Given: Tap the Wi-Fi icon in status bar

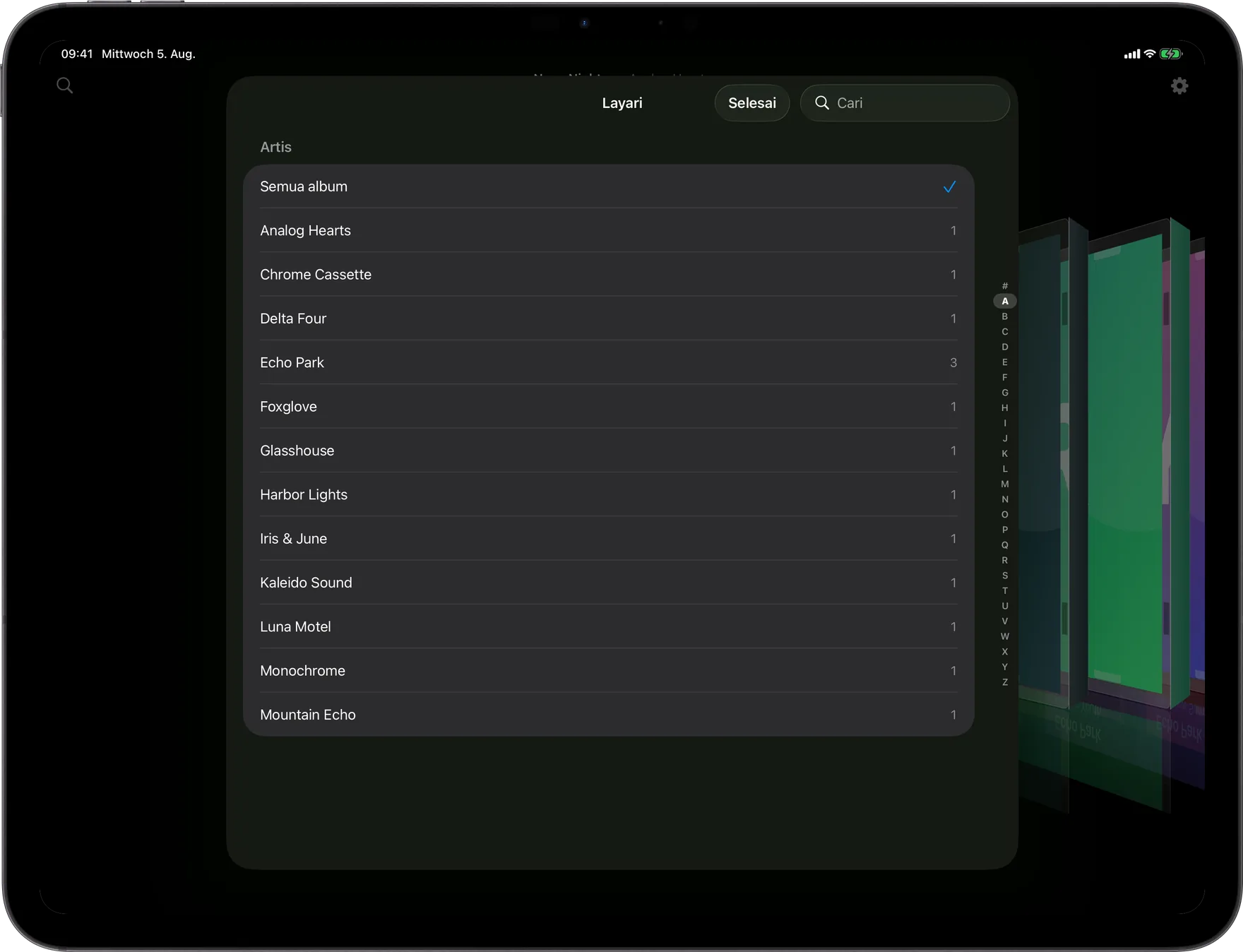Looking at the screenshot, I should coord(1150,54).
